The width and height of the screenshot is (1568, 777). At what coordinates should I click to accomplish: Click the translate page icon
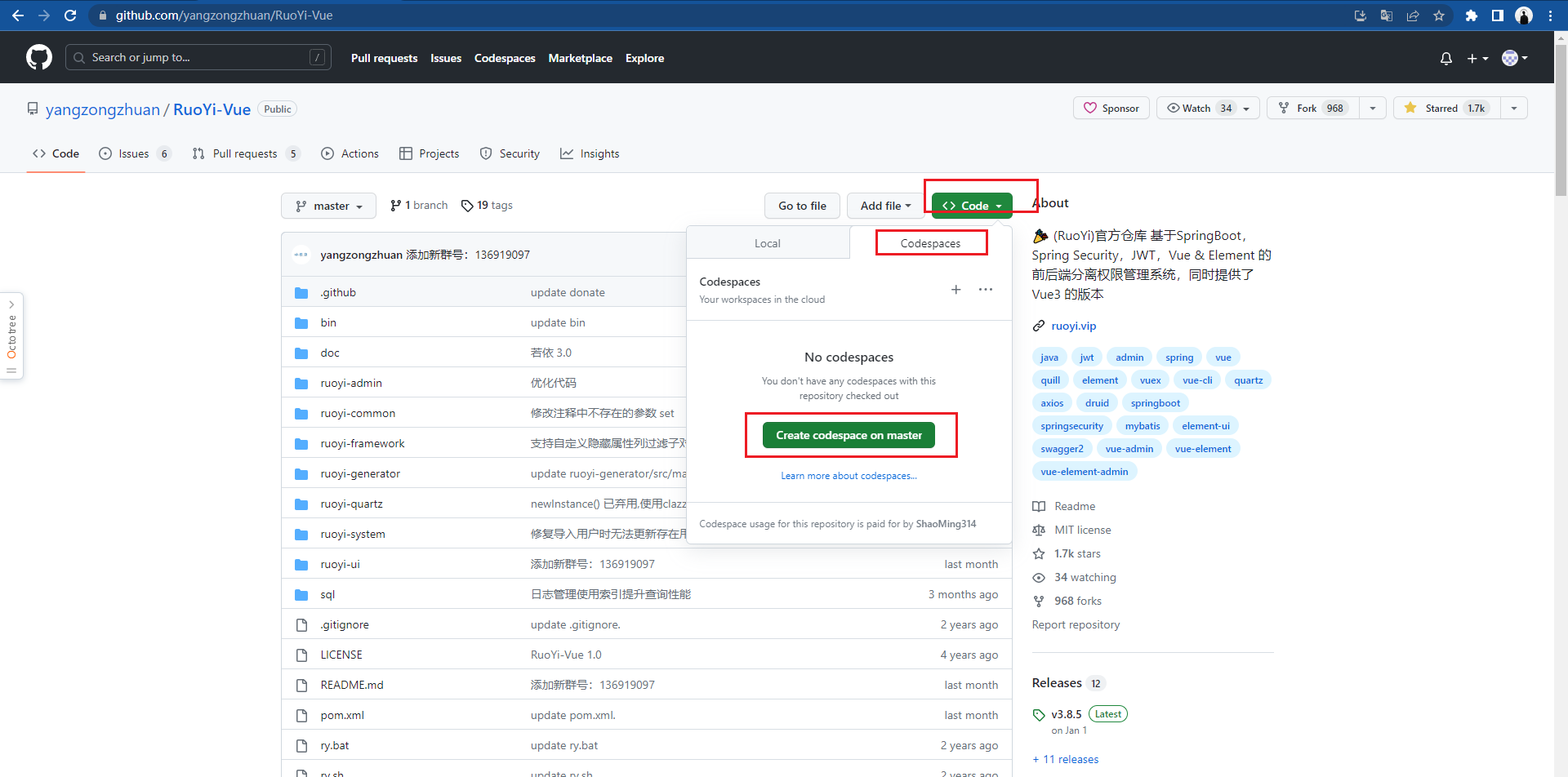point(1387,16)
